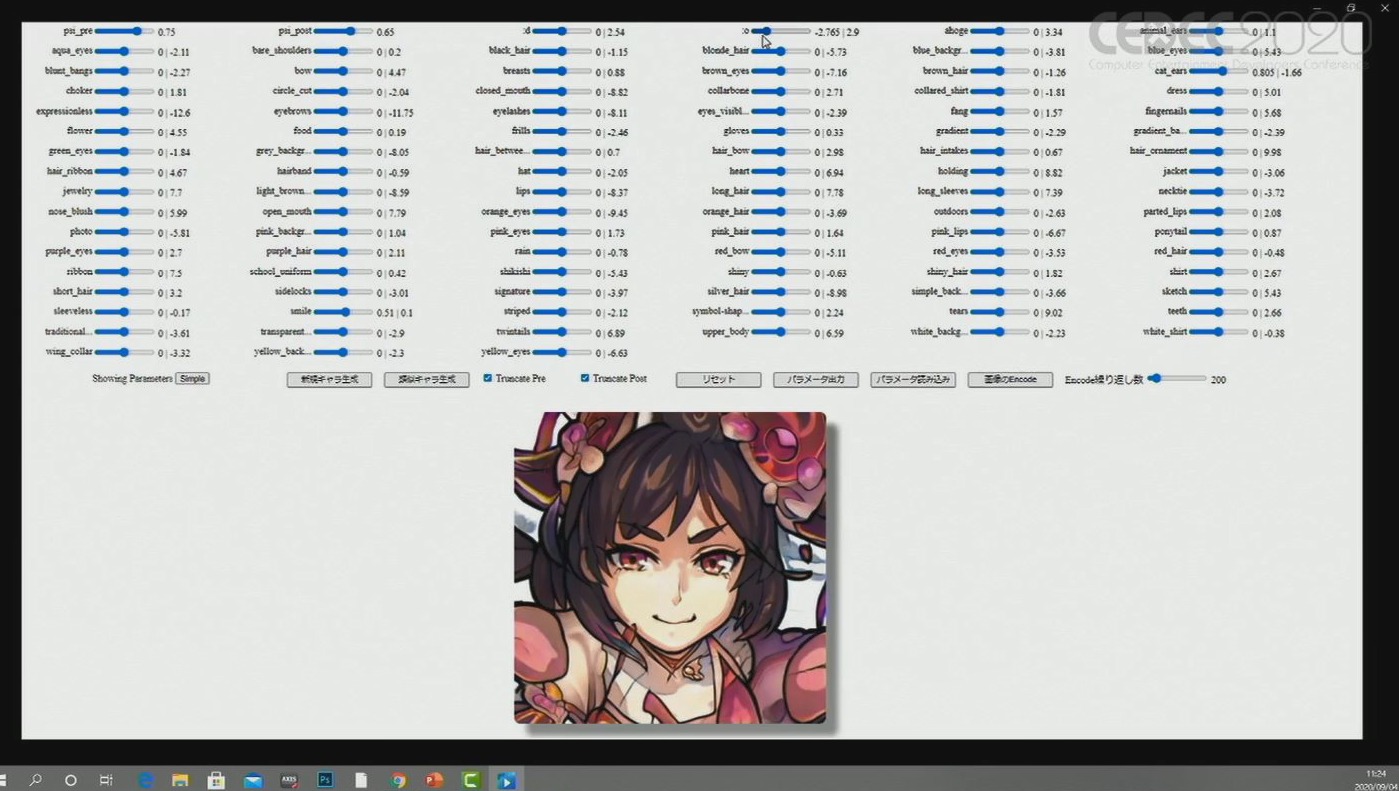This screenshot has width=1399, height=791.
Task: Adjust the sidelocks slider
Action: pyautogui.click(x=343, y=292)
